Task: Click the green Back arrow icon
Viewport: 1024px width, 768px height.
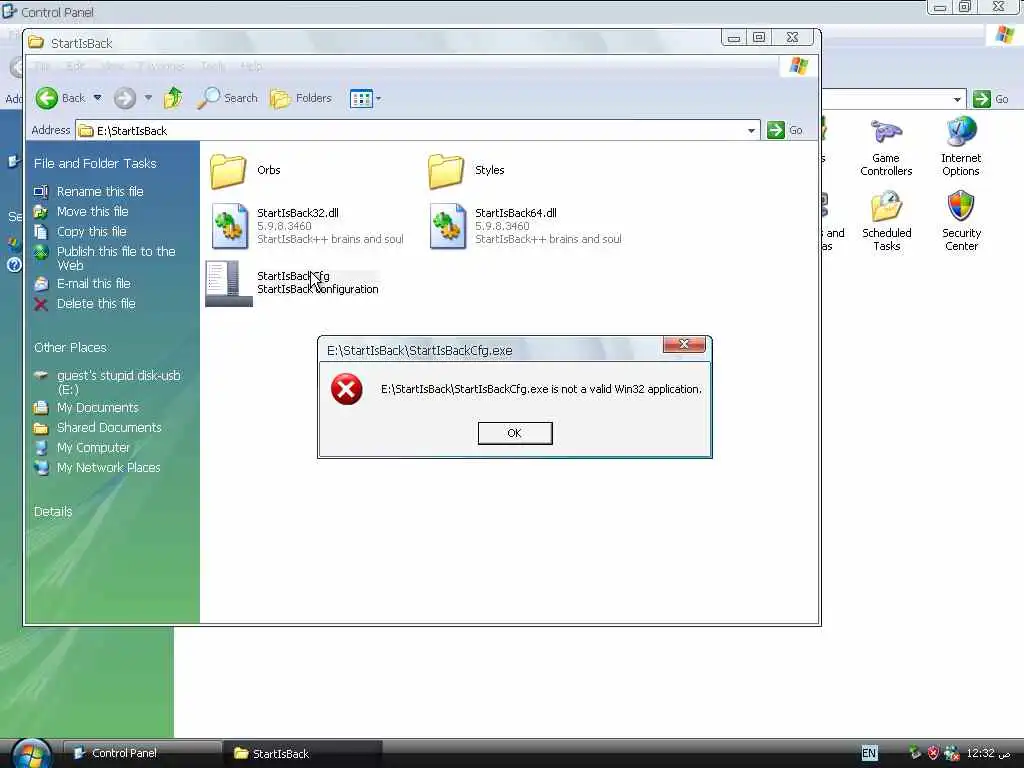Action: [x=47, y=98]
